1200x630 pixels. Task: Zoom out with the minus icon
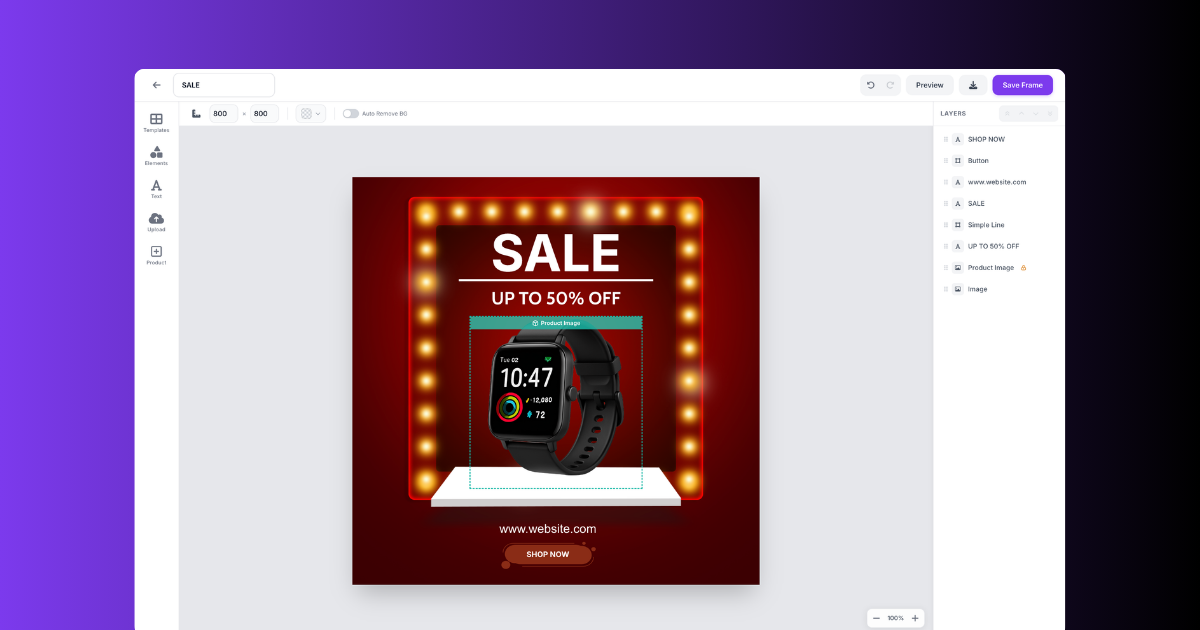pos(876,618)
